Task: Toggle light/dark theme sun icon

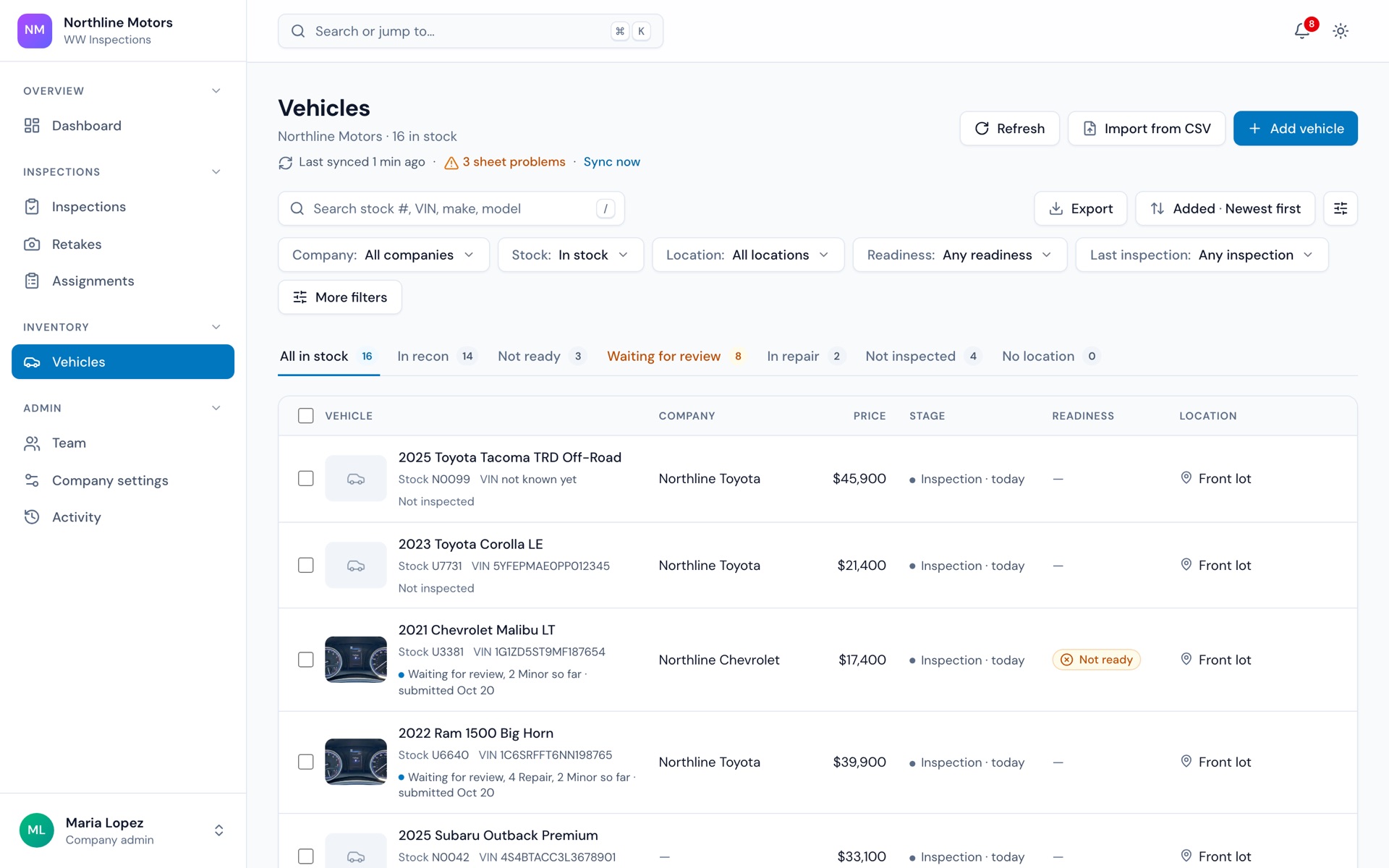Action: tap(1341, 31)
